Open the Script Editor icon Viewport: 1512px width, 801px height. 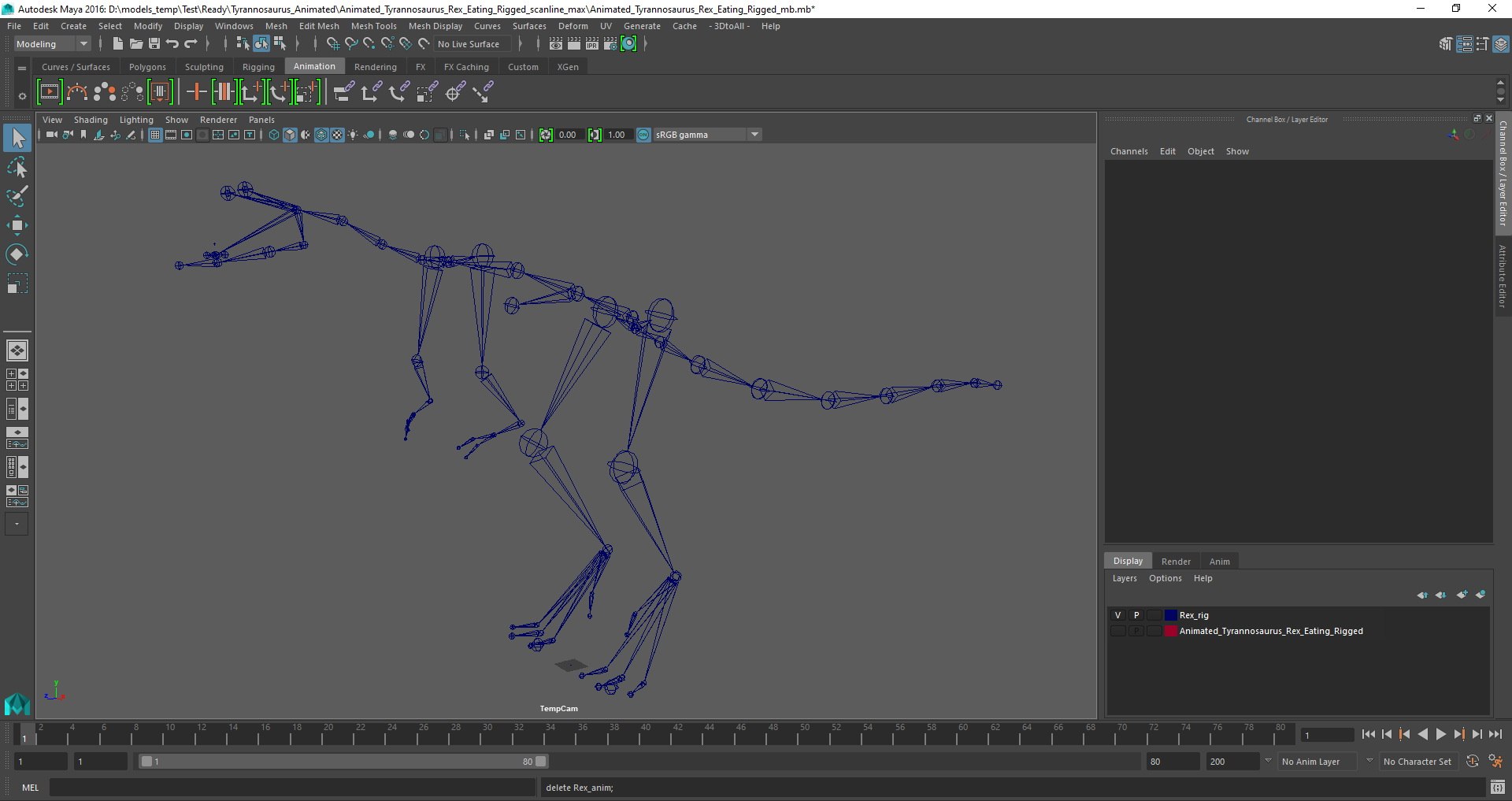[x=1498, y=787]
